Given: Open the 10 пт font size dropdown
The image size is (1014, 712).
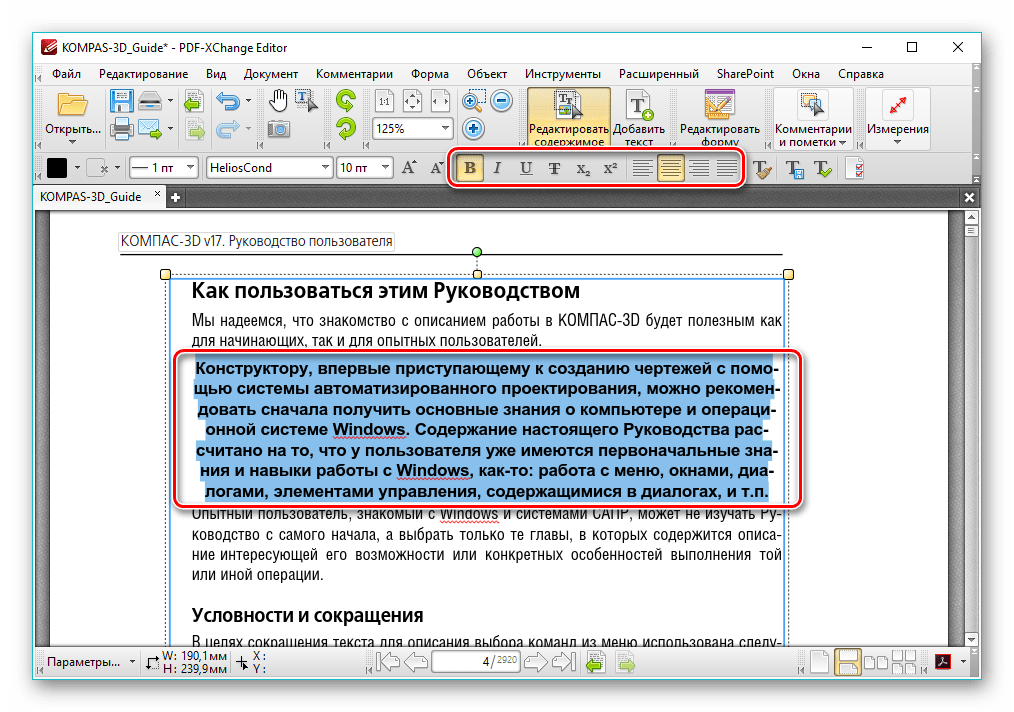Looking at the screenshot, I should pyautogui.click(x=385, y=167).
